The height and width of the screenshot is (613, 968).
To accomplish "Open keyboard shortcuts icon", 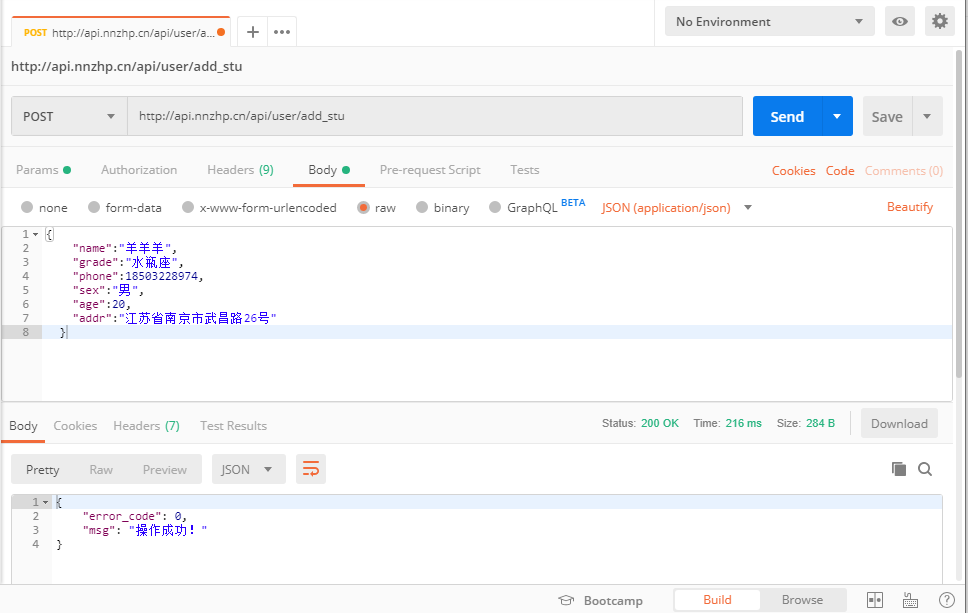I will pos(911,600).
